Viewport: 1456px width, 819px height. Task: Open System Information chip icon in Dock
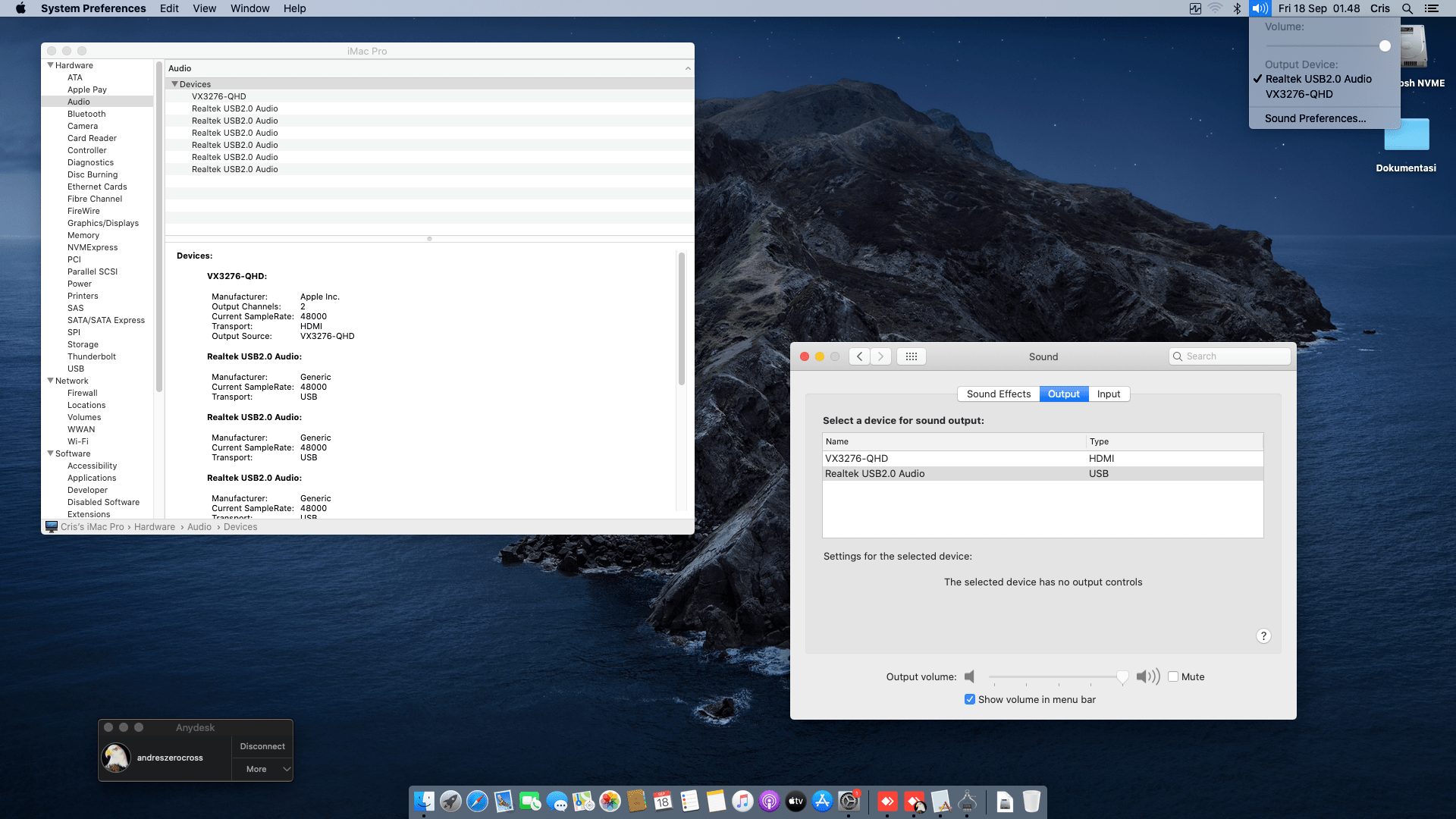[967, 801]
